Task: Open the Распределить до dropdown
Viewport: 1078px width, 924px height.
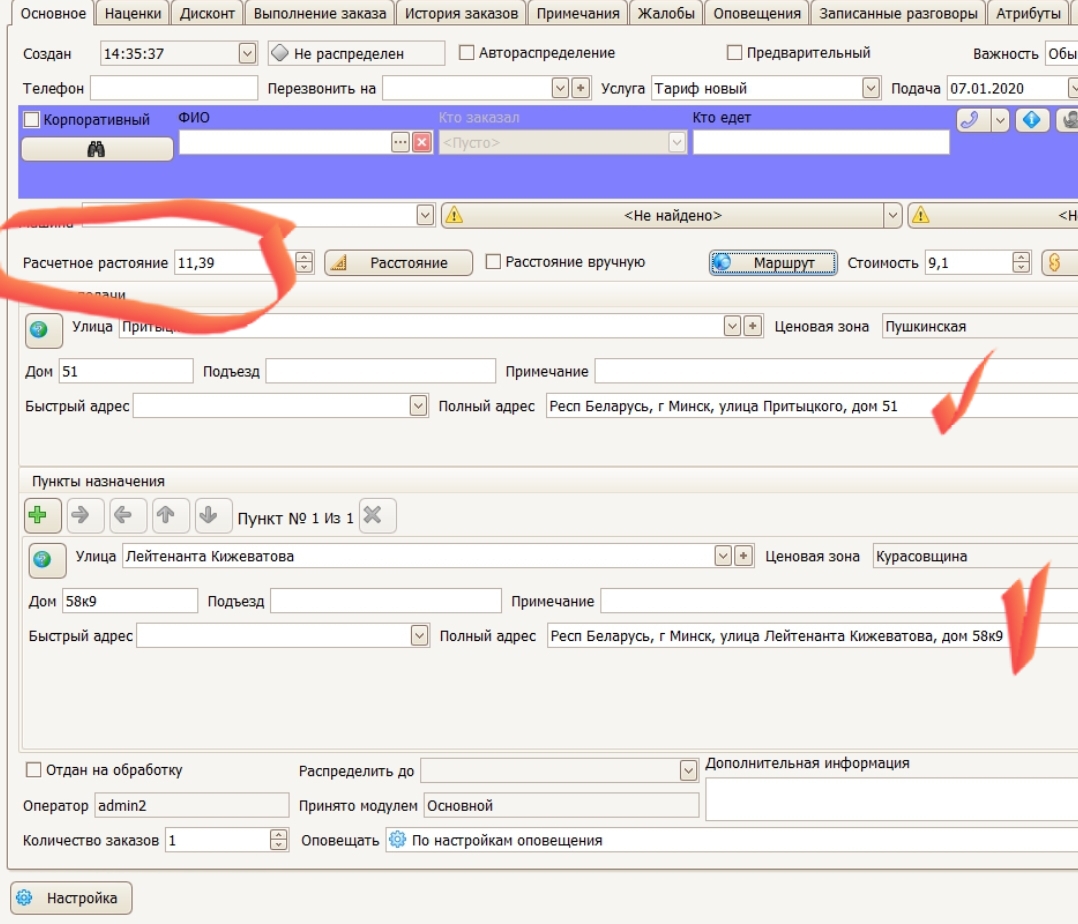Action: [688, 771]
